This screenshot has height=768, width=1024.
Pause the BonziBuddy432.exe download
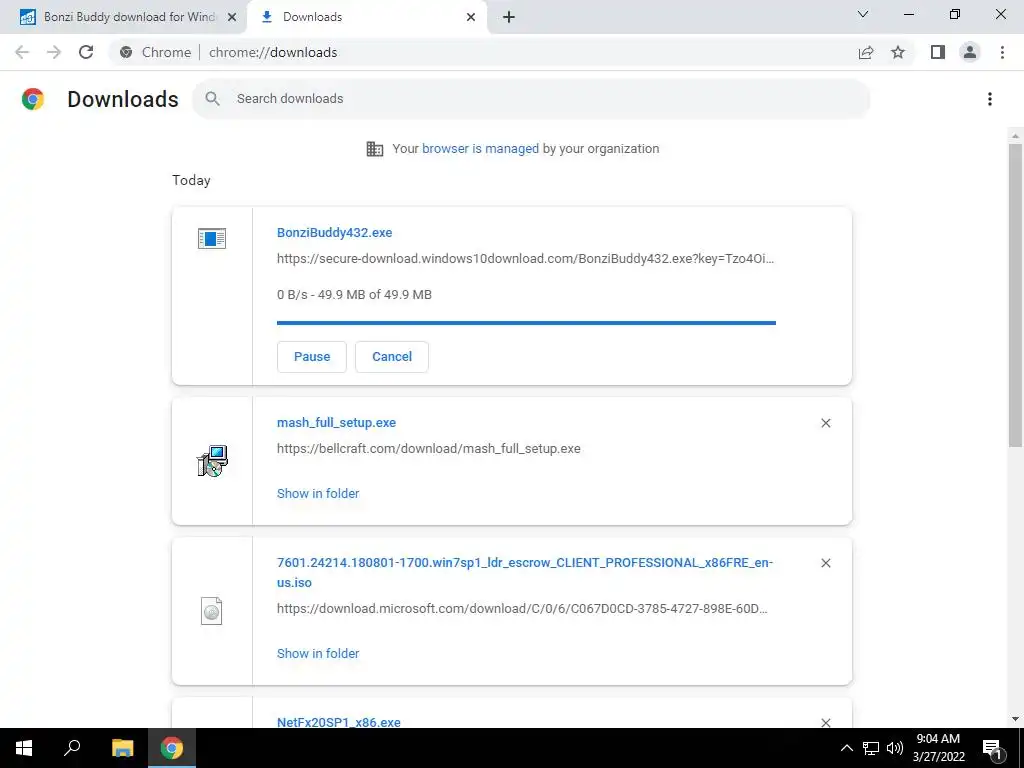(312, 357)
